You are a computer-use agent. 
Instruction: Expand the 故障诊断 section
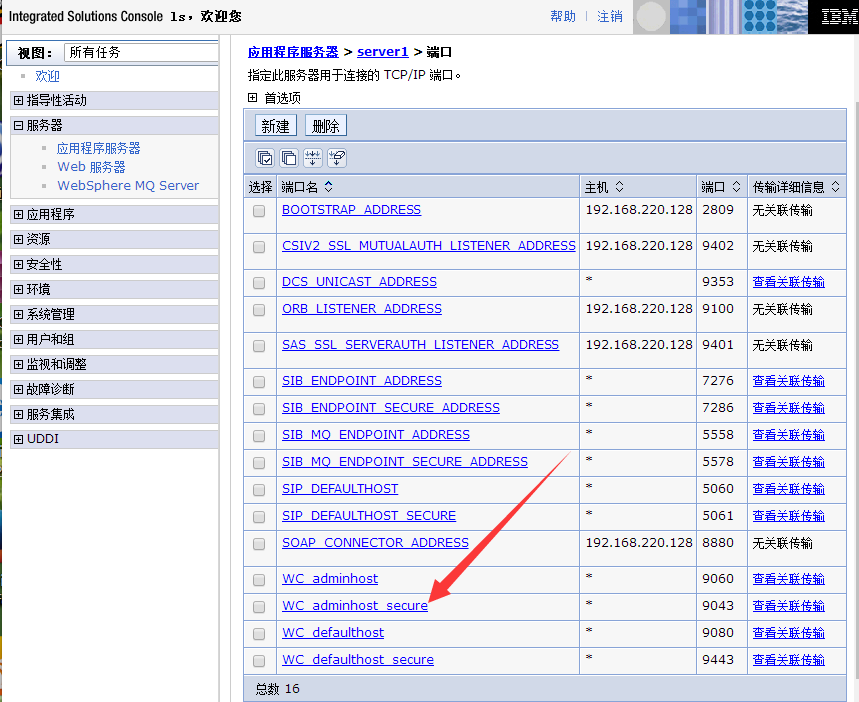[x=19, y=390]
